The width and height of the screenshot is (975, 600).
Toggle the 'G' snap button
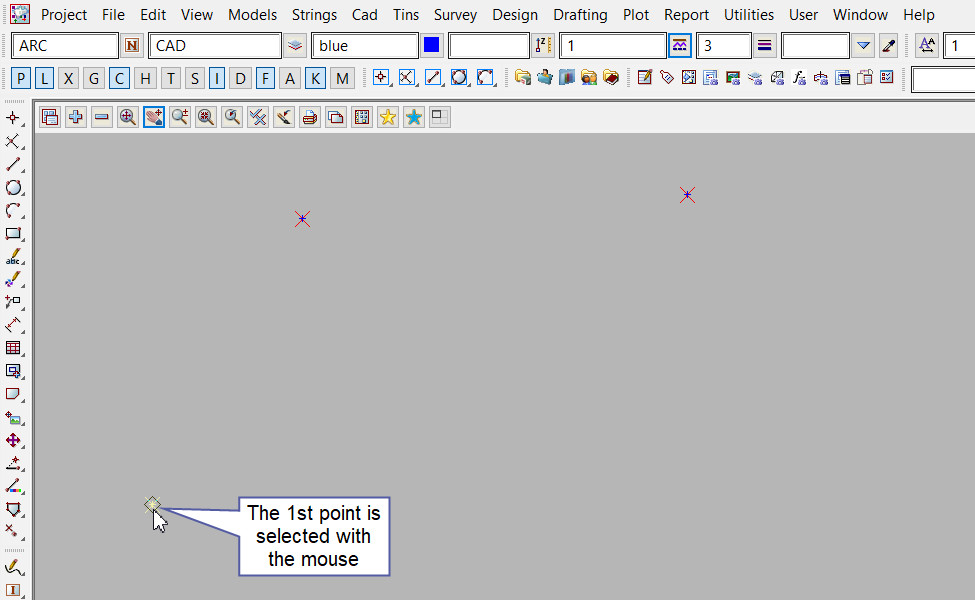(x=94, y=78)
